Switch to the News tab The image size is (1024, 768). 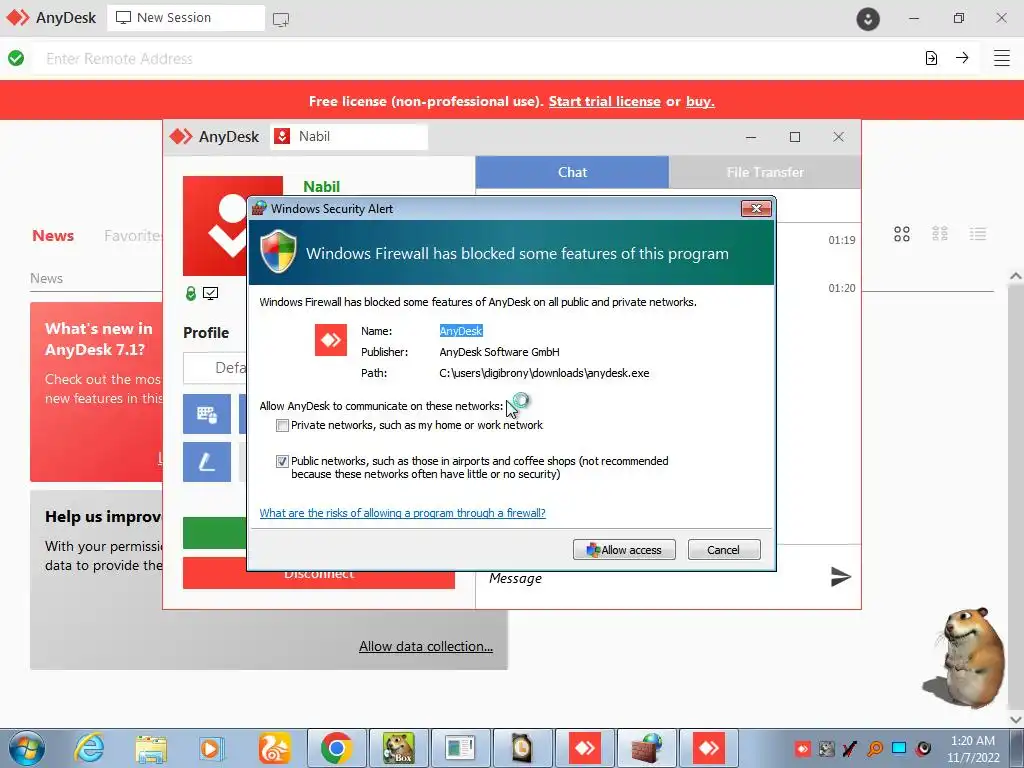point(53,236)
